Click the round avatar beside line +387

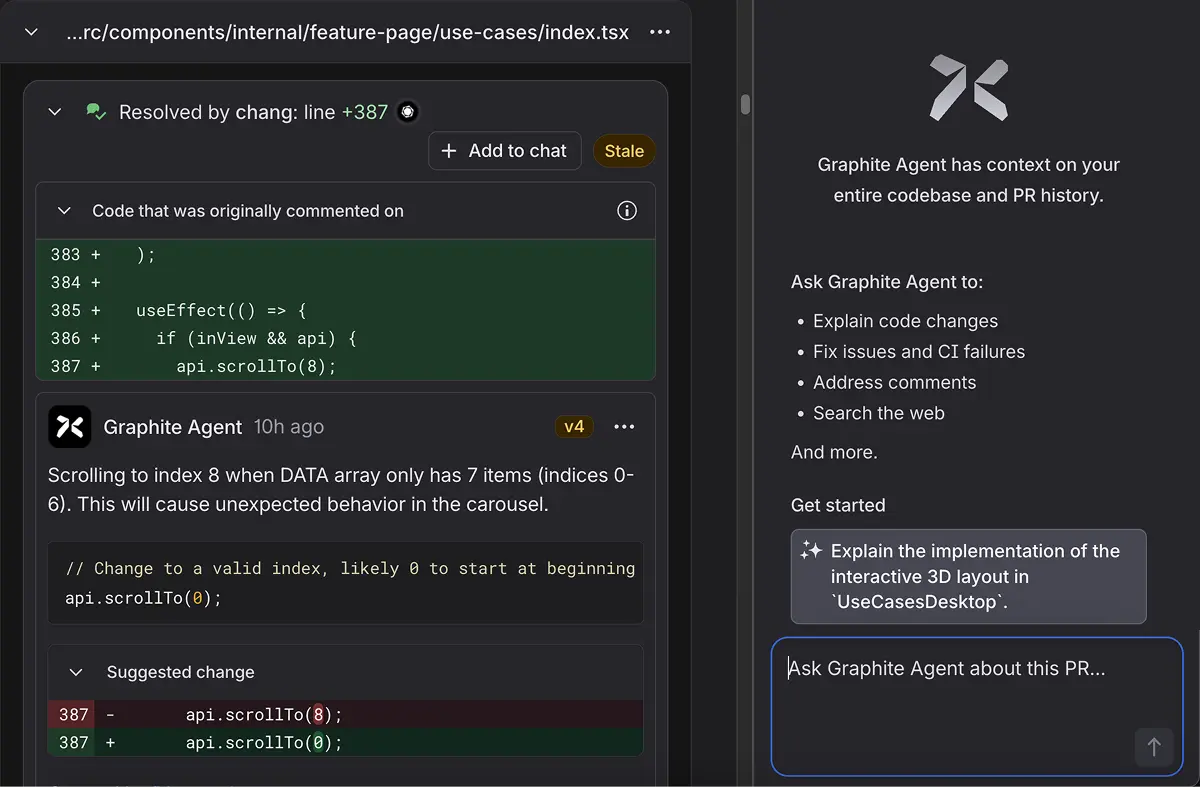click(x=407, y=112)
